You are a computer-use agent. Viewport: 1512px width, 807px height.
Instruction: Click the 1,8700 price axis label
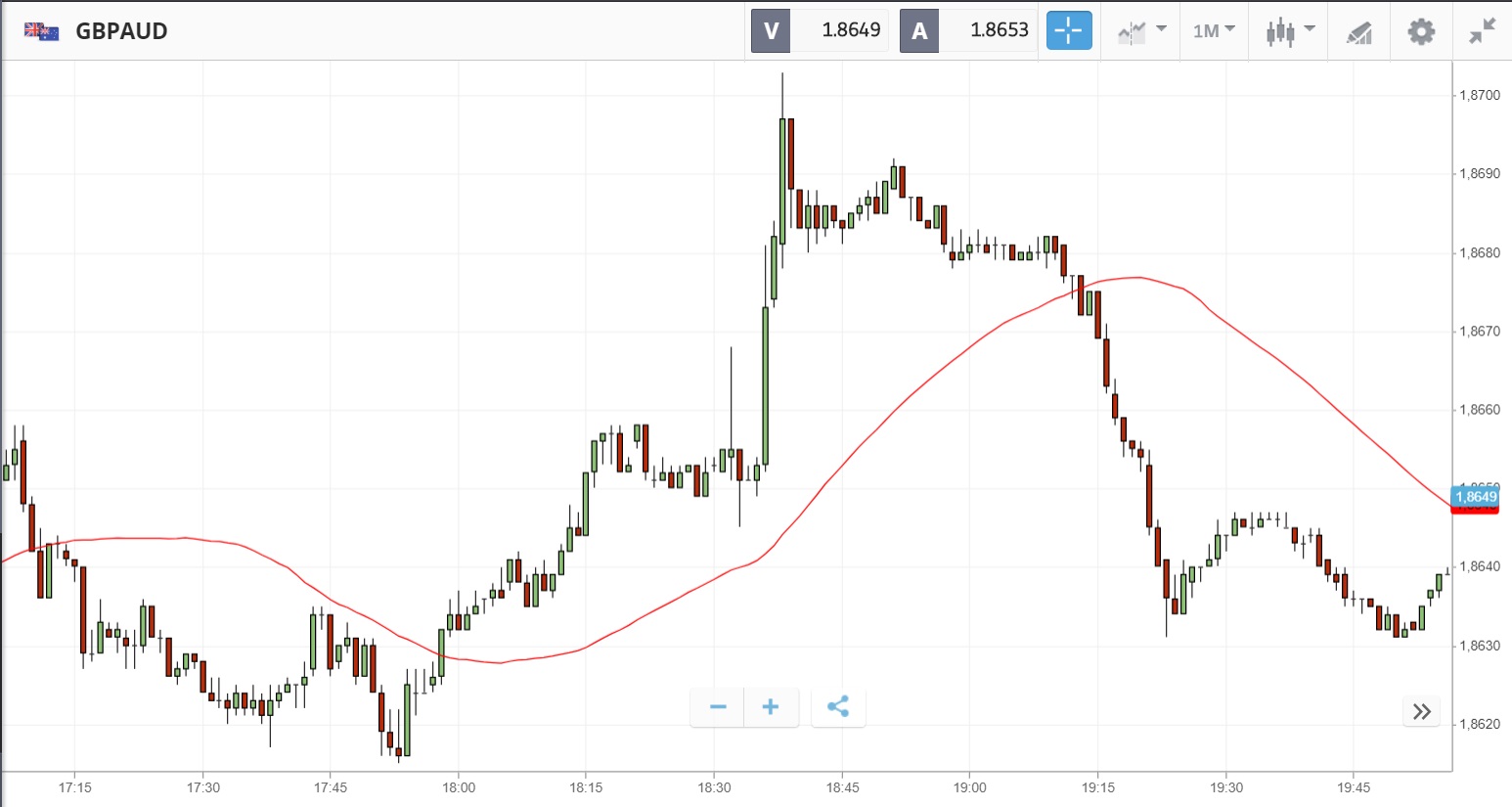tap(1479, 95)
